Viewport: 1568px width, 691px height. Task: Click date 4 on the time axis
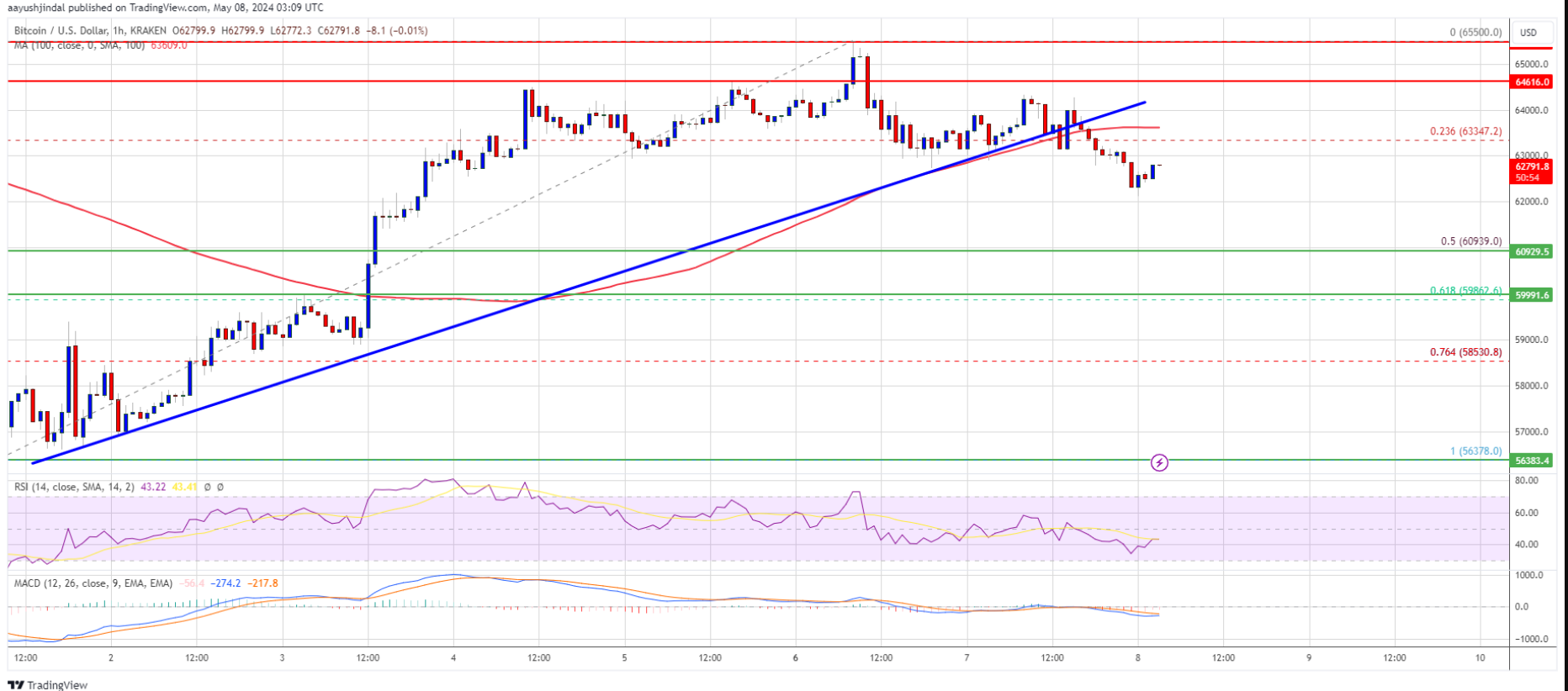[x=453, y=657]
